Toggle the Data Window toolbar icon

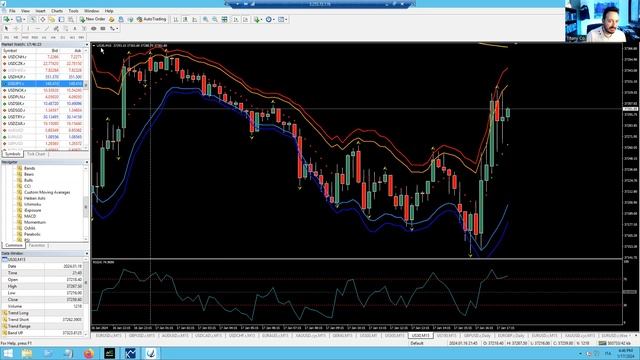[x=42, y=19]
